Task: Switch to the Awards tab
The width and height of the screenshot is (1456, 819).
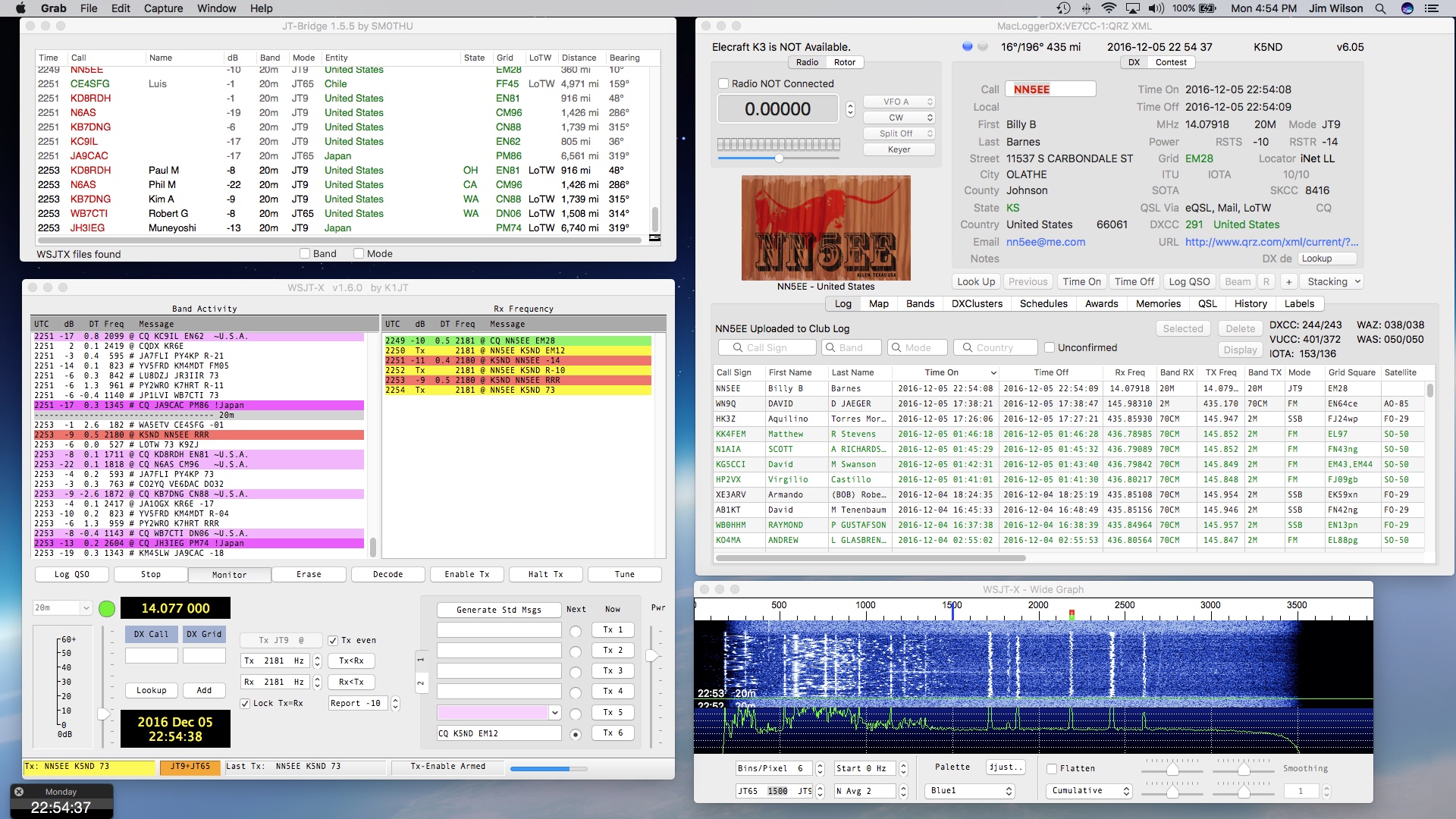Action: (1101, 303)
